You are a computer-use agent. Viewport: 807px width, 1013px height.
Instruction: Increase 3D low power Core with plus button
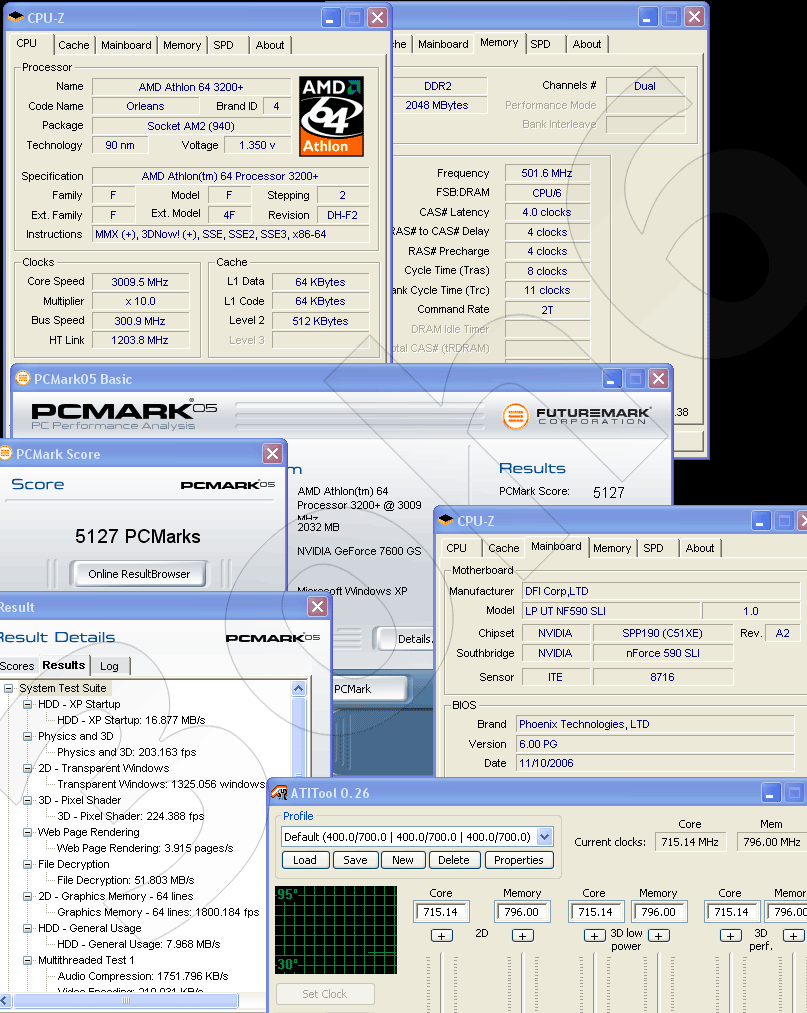coord(594,935)
